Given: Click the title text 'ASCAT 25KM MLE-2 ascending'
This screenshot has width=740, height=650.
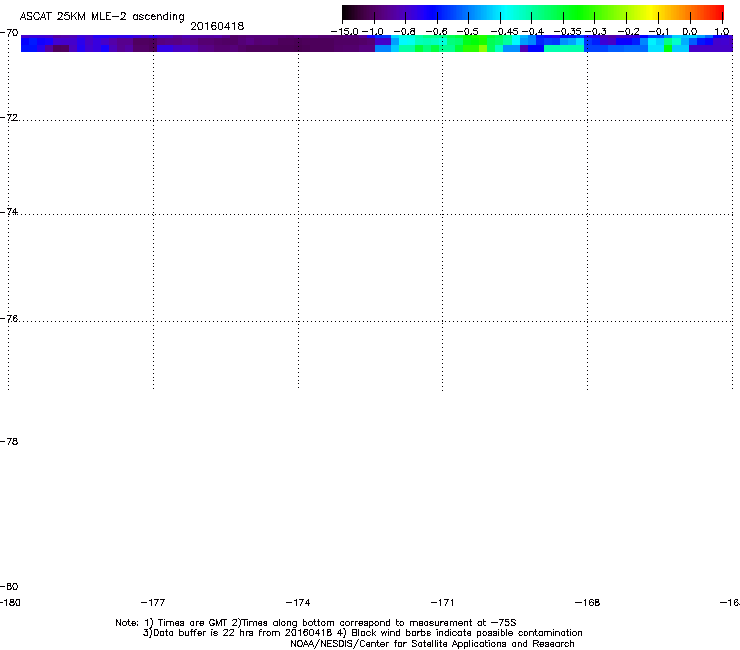Looking at the screenshot, I should click(102, 17).
